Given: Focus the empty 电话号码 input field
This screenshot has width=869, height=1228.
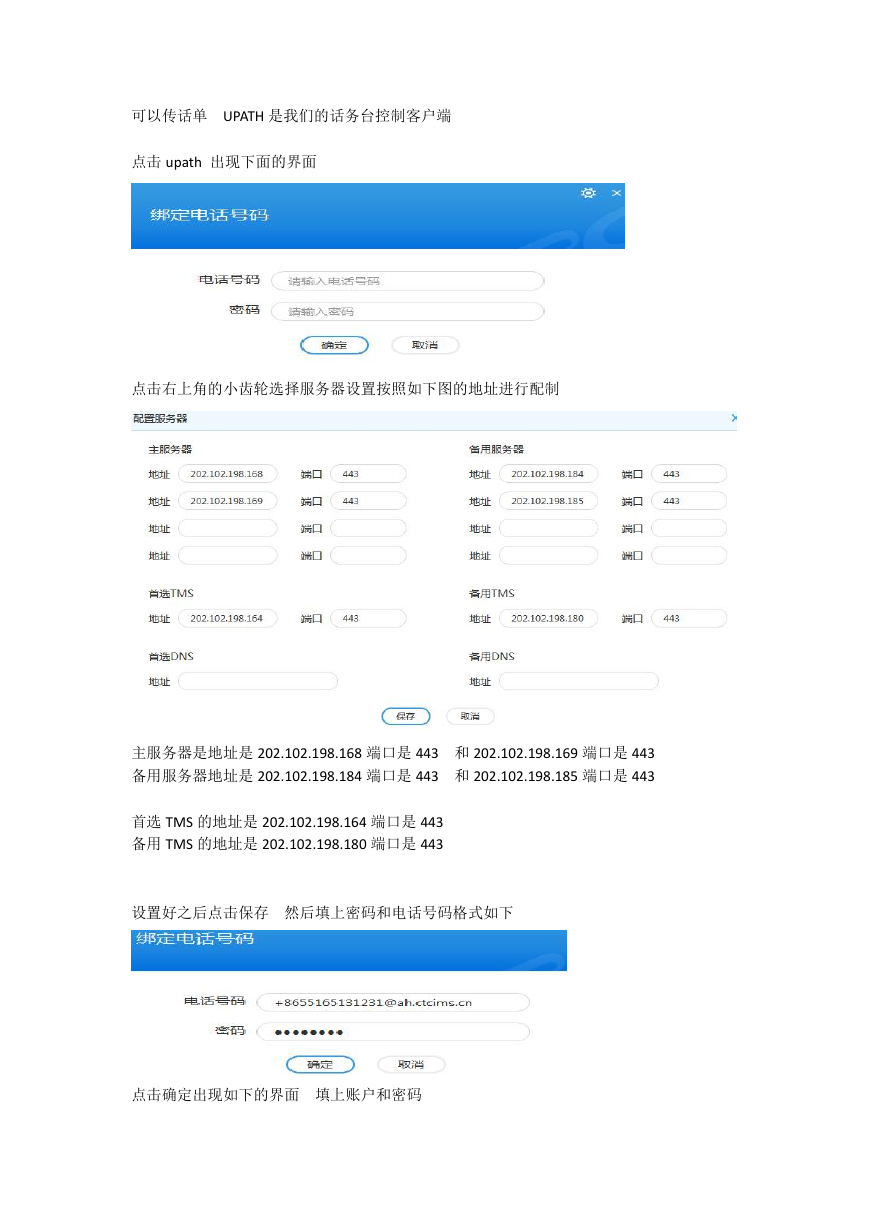Looking at the screenshot, I should [408, 281].
